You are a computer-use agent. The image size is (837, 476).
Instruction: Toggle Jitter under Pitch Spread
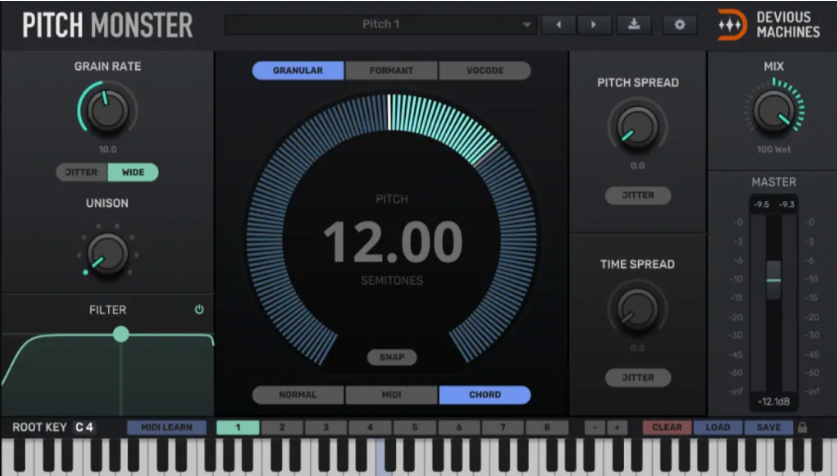[638, 195]
